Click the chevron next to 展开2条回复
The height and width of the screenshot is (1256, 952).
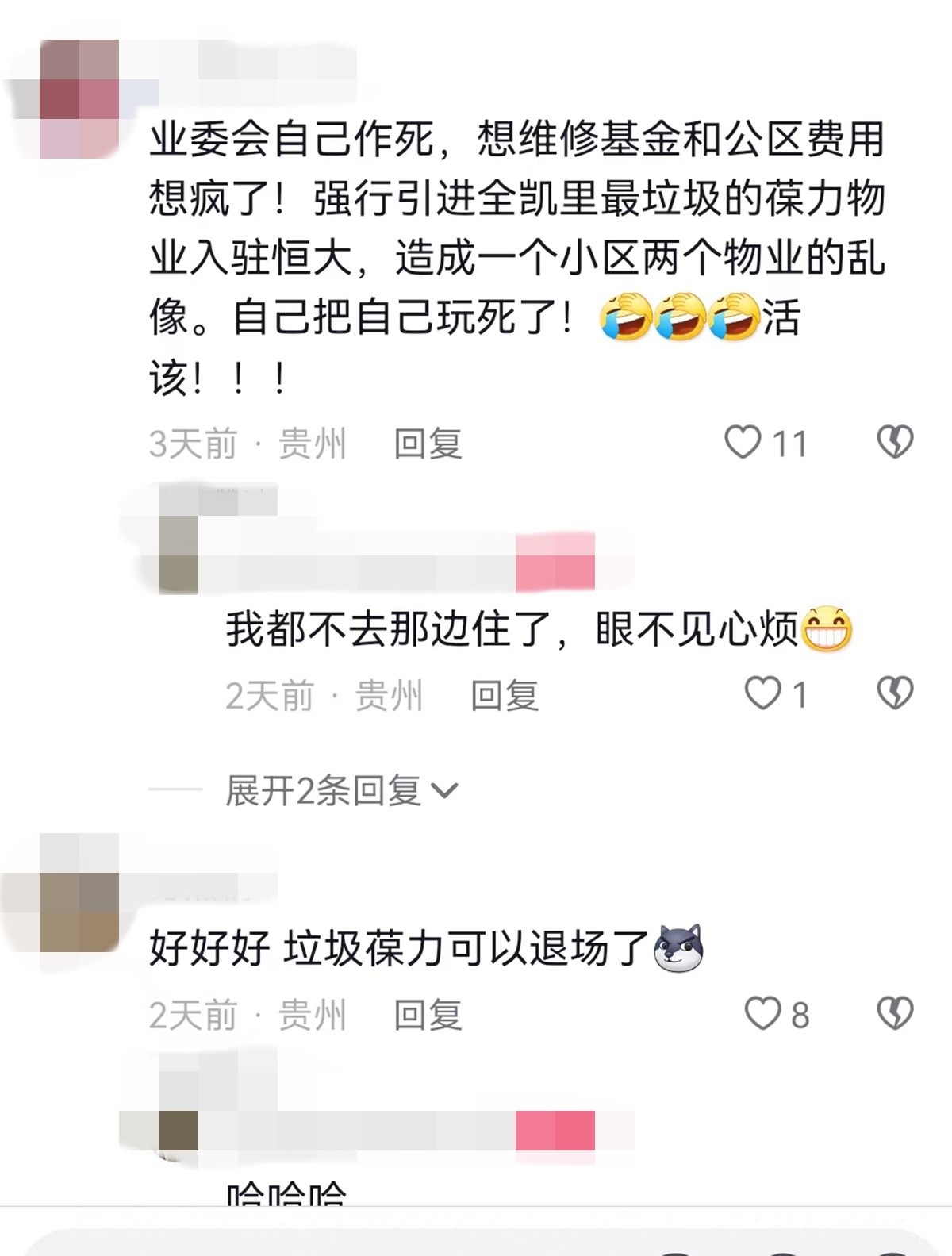[x=444, y=791]
